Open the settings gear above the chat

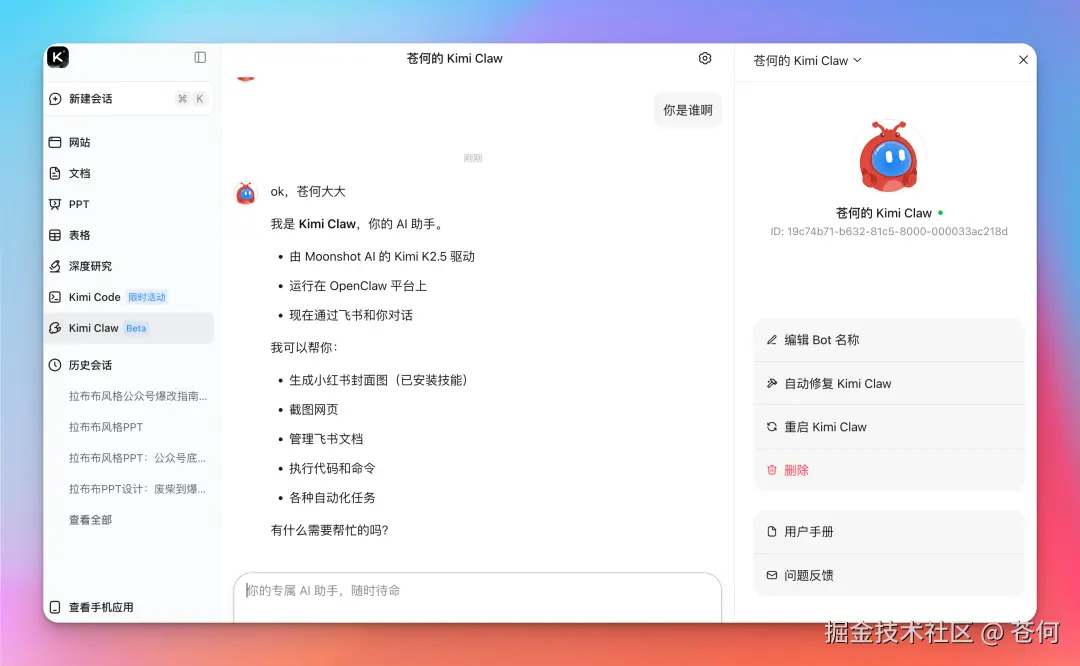coord(705,58)
